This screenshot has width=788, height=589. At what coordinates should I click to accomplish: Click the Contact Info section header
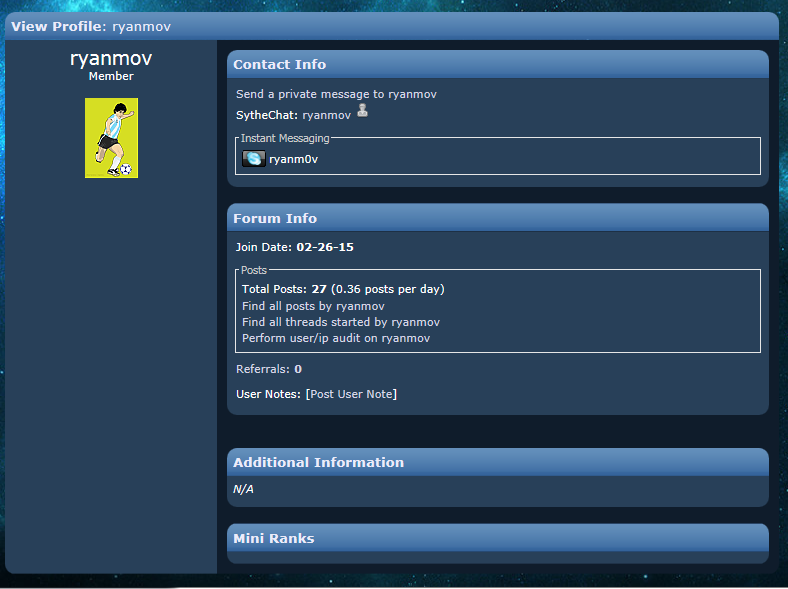(x=498, y=64)
